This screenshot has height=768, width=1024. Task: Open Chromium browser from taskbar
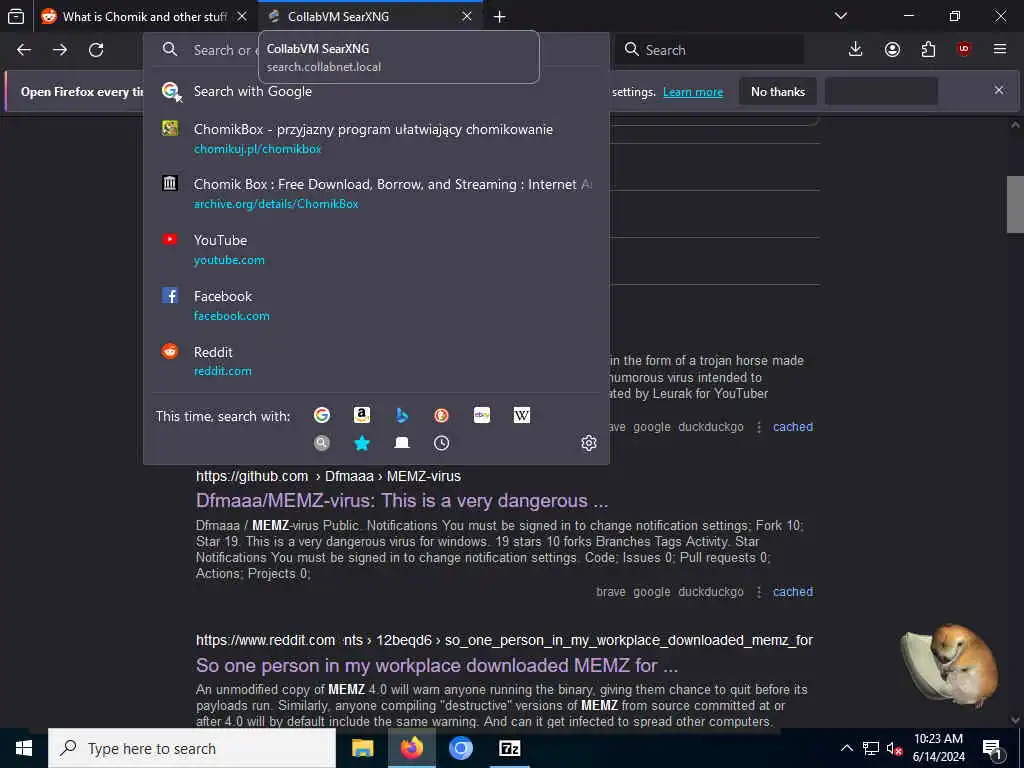(x=461, y=748)
